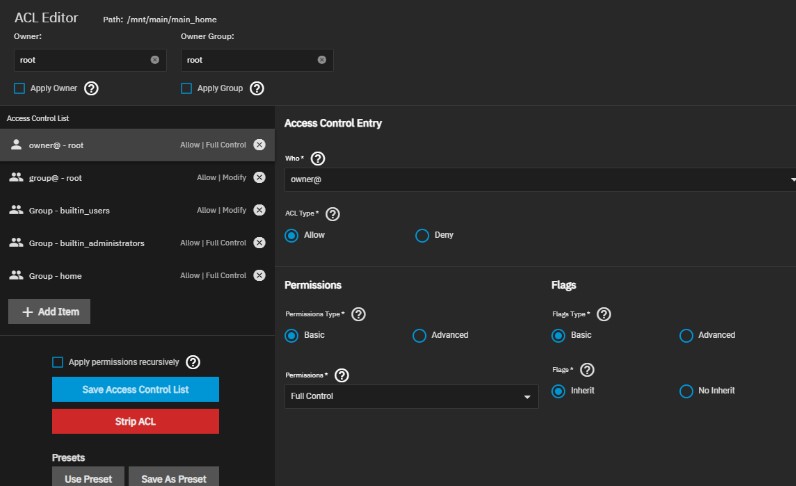Viewport: 796px width, 486px height.
Task: Check Apply permissions recursively
Action: click(x=58, y=362)
